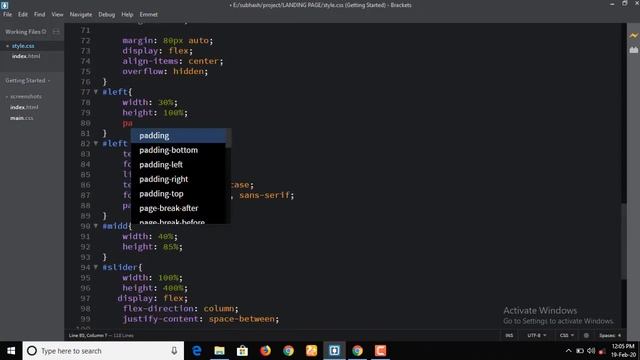
Task: Open the Extension Manager brick icon
Action: point(633,50)
